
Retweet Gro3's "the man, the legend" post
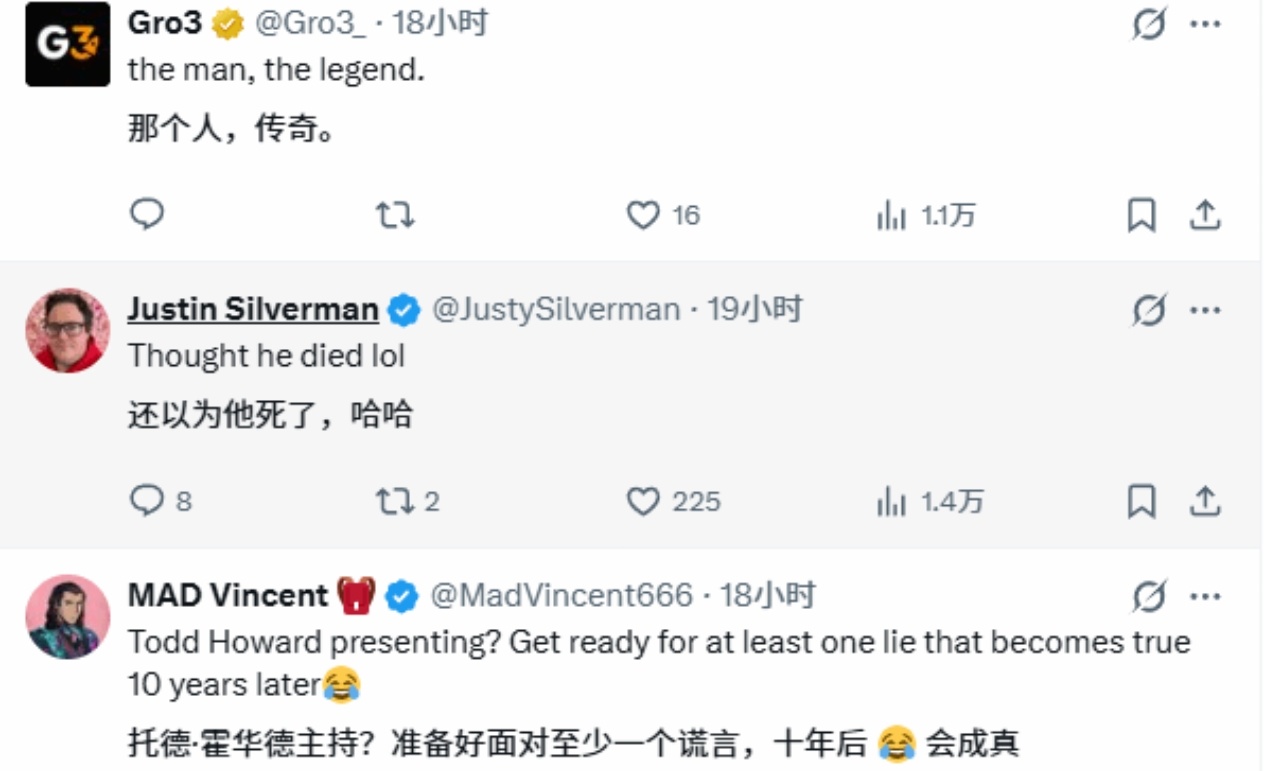pos(394,215)
